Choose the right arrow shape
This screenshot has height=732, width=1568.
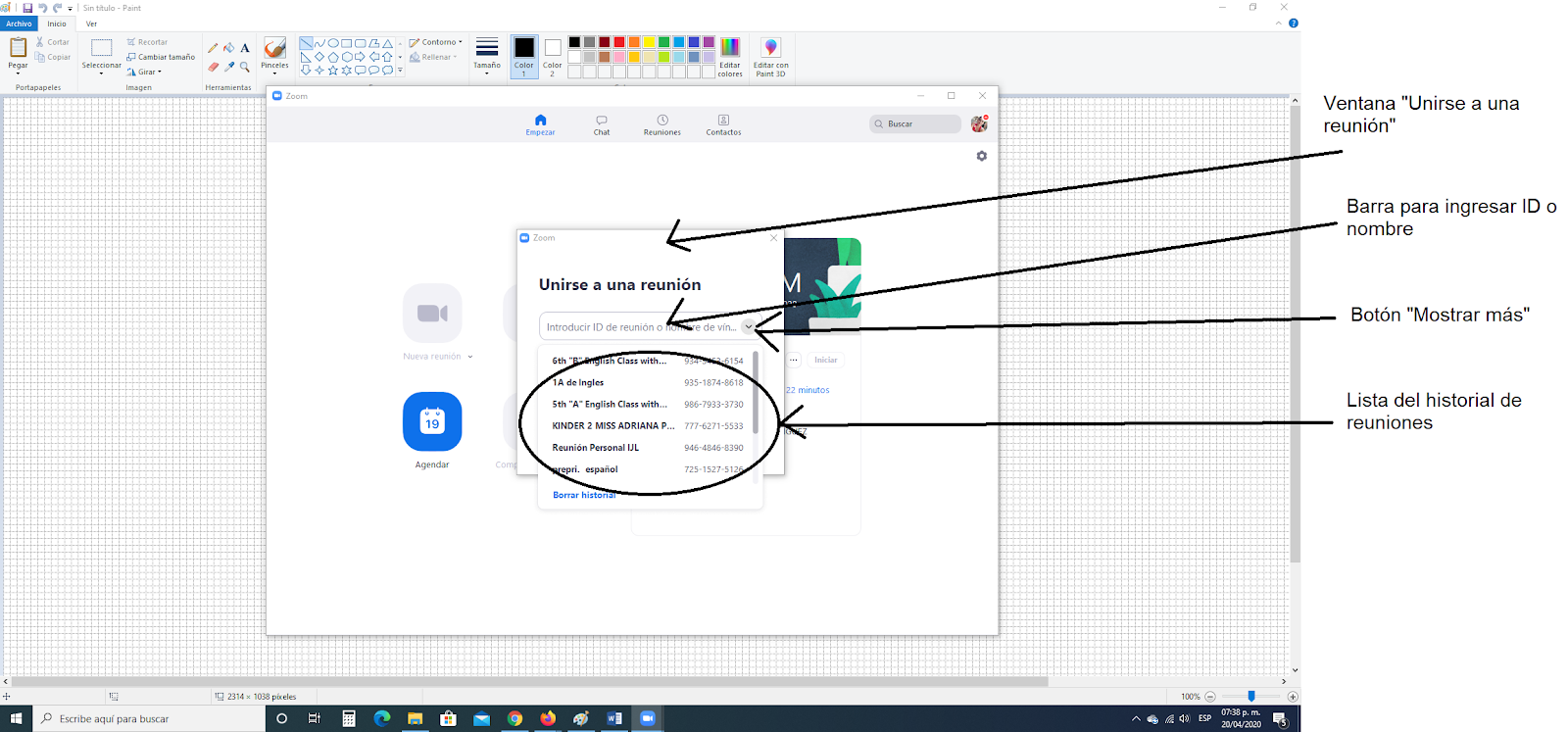point(361,57)
